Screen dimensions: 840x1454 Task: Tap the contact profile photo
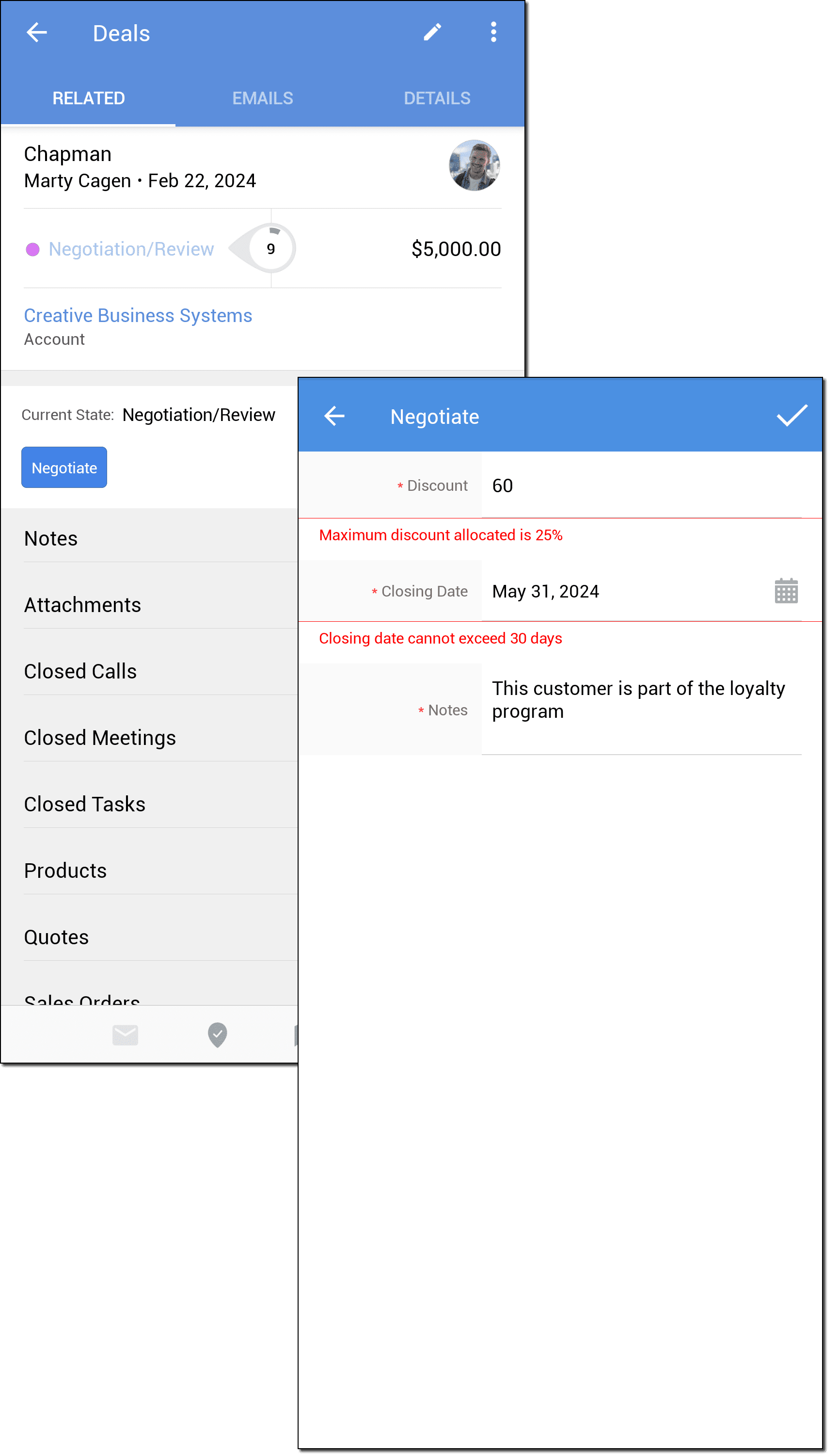474,165
